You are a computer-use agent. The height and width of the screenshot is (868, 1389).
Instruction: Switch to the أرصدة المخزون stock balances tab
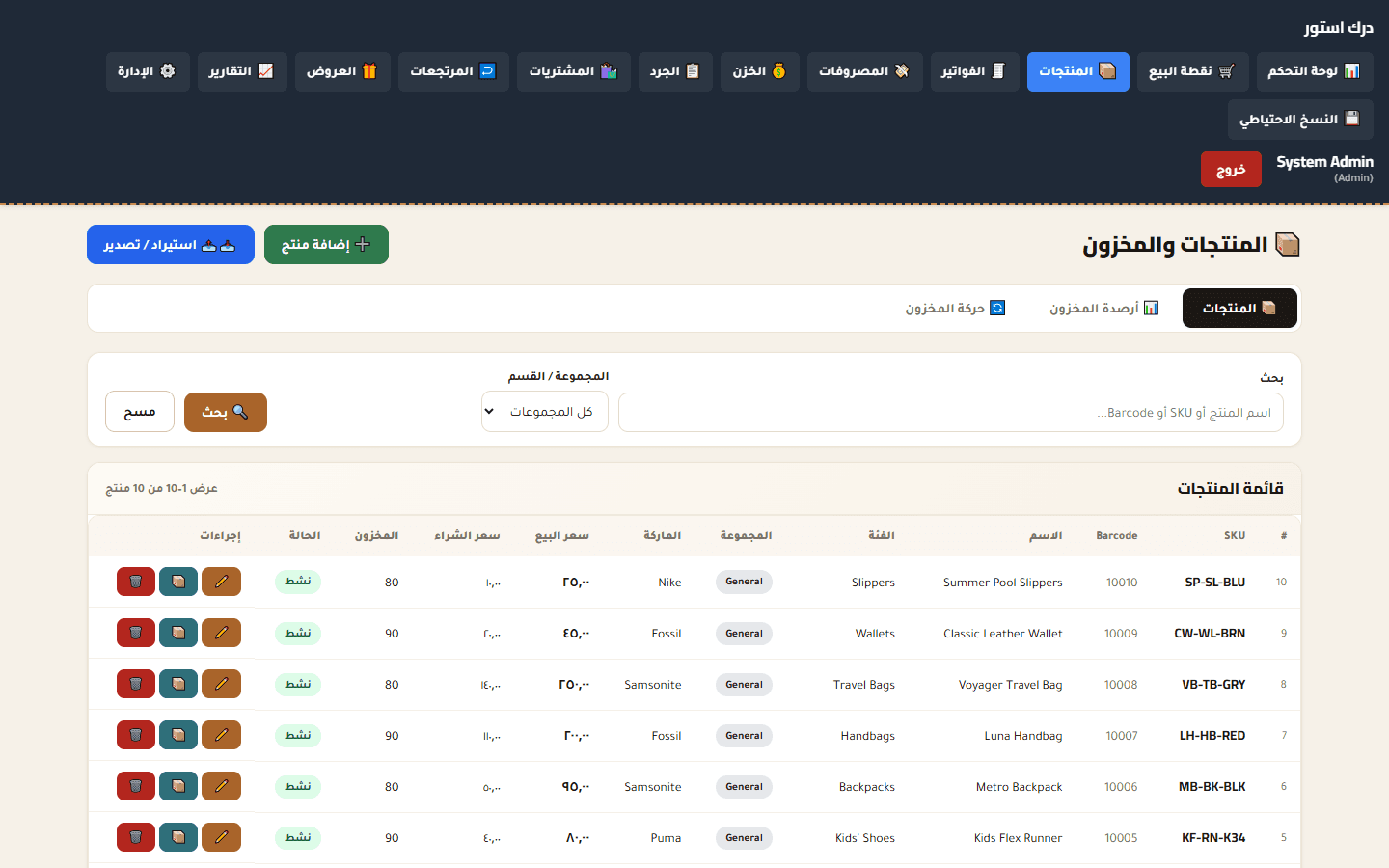pyautogui.click(x=1104, y=308)
